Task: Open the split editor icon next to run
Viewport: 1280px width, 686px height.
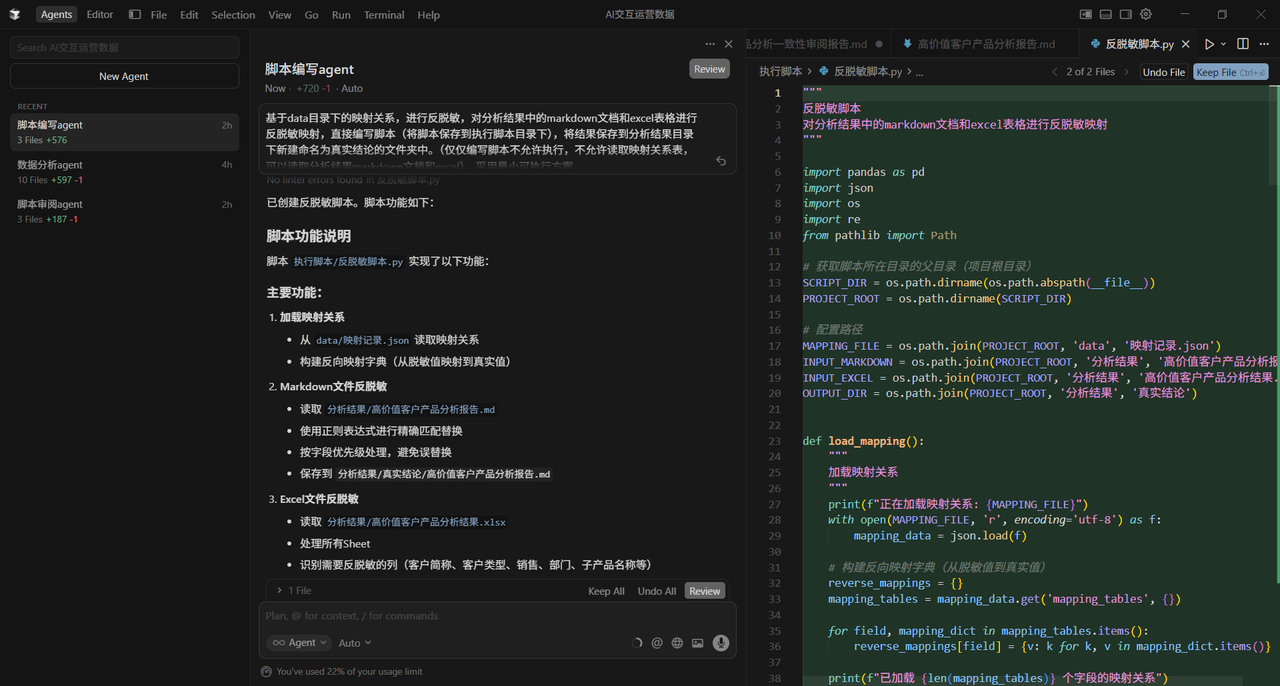Action: click(1243, 43)
